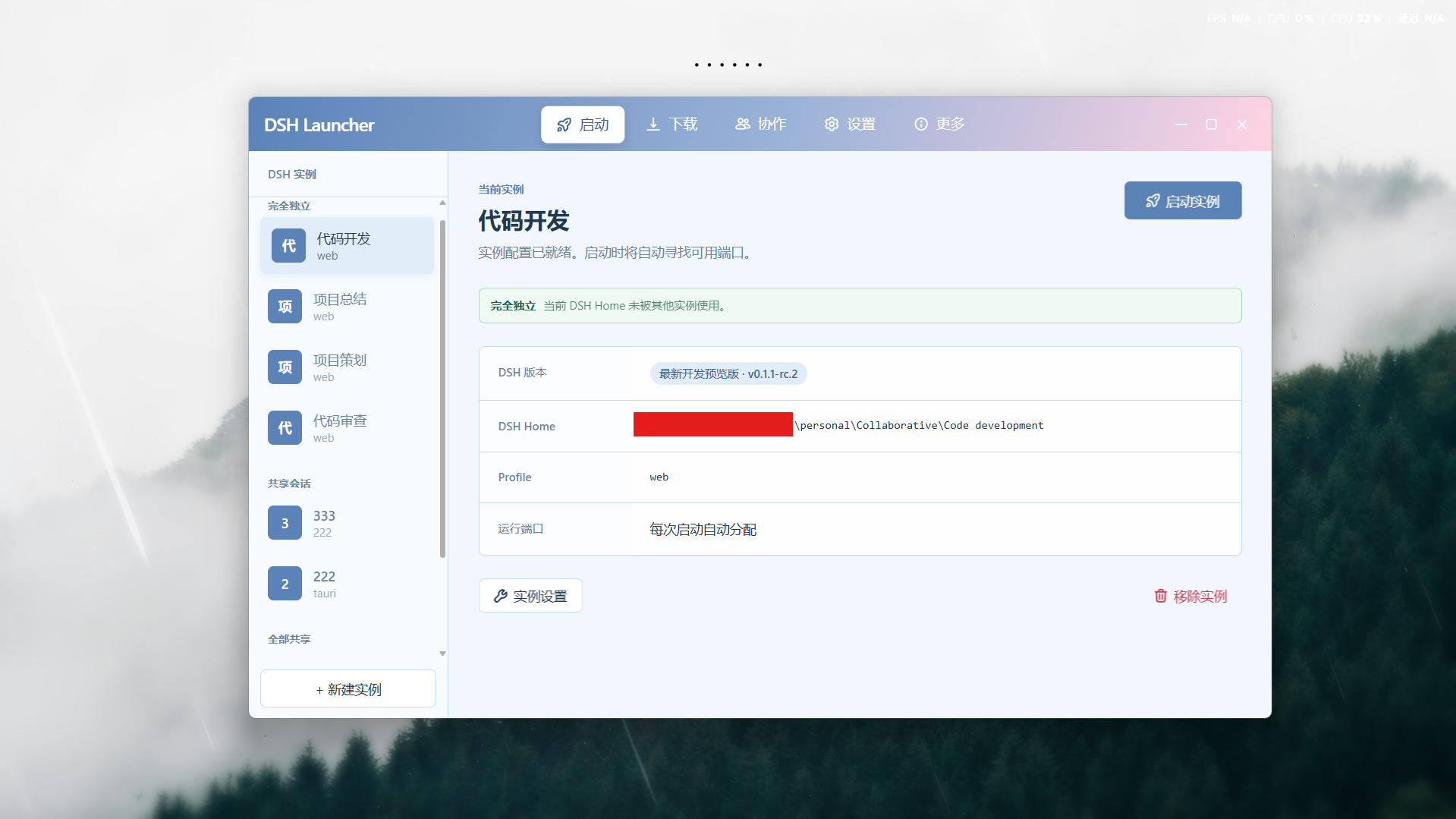The width and height of the screenshot is (1456, 819).
Task: Switch to the 启动 tab
Action: [582, 124]
